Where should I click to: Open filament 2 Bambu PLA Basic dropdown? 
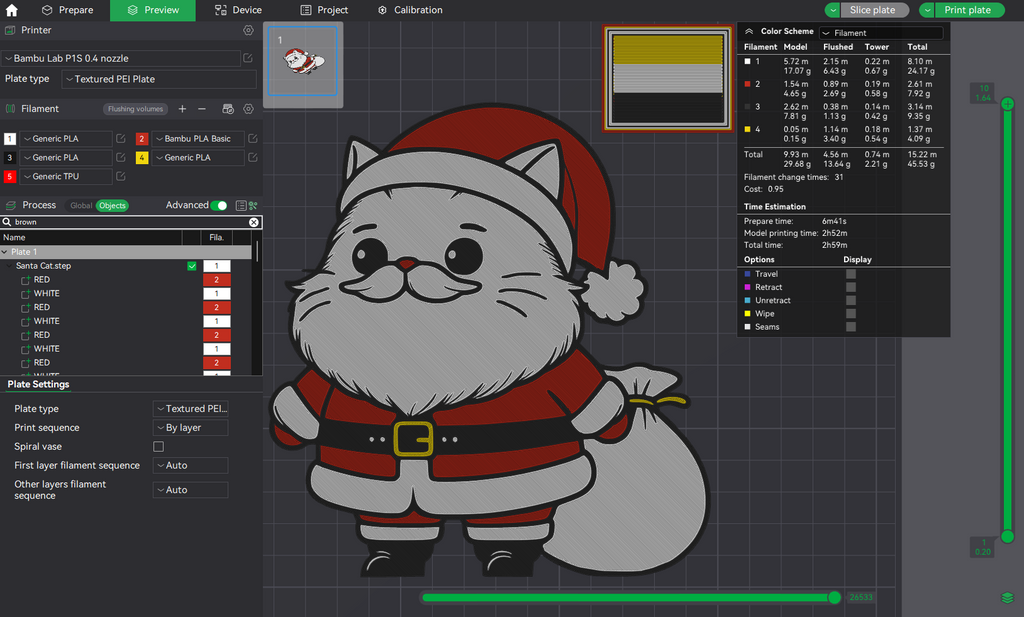[x=198, y=138]
